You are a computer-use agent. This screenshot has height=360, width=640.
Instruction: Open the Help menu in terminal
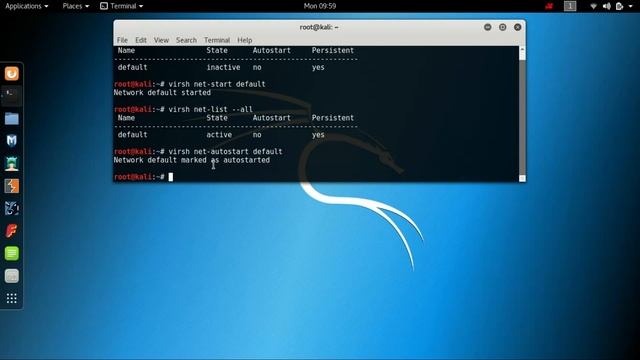[x=244, y=40]
